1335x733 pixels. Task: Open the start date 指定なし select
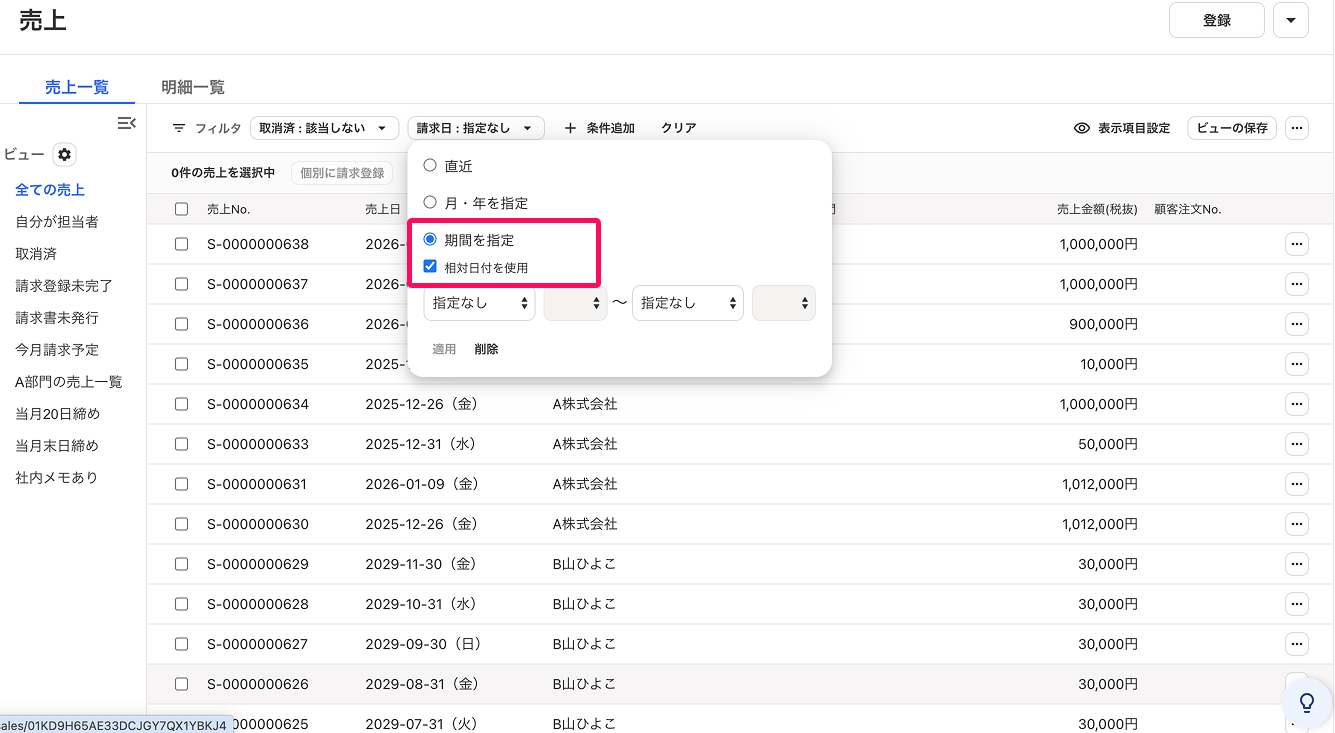tap(480, 303)
